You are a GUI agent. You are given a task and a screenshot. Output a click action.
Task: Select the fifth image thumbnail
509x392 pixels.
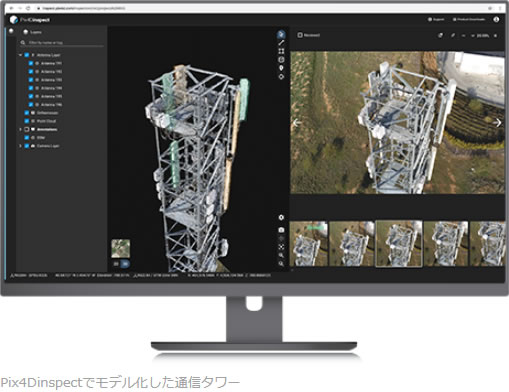pyautogui.click(x=487, y=244)
